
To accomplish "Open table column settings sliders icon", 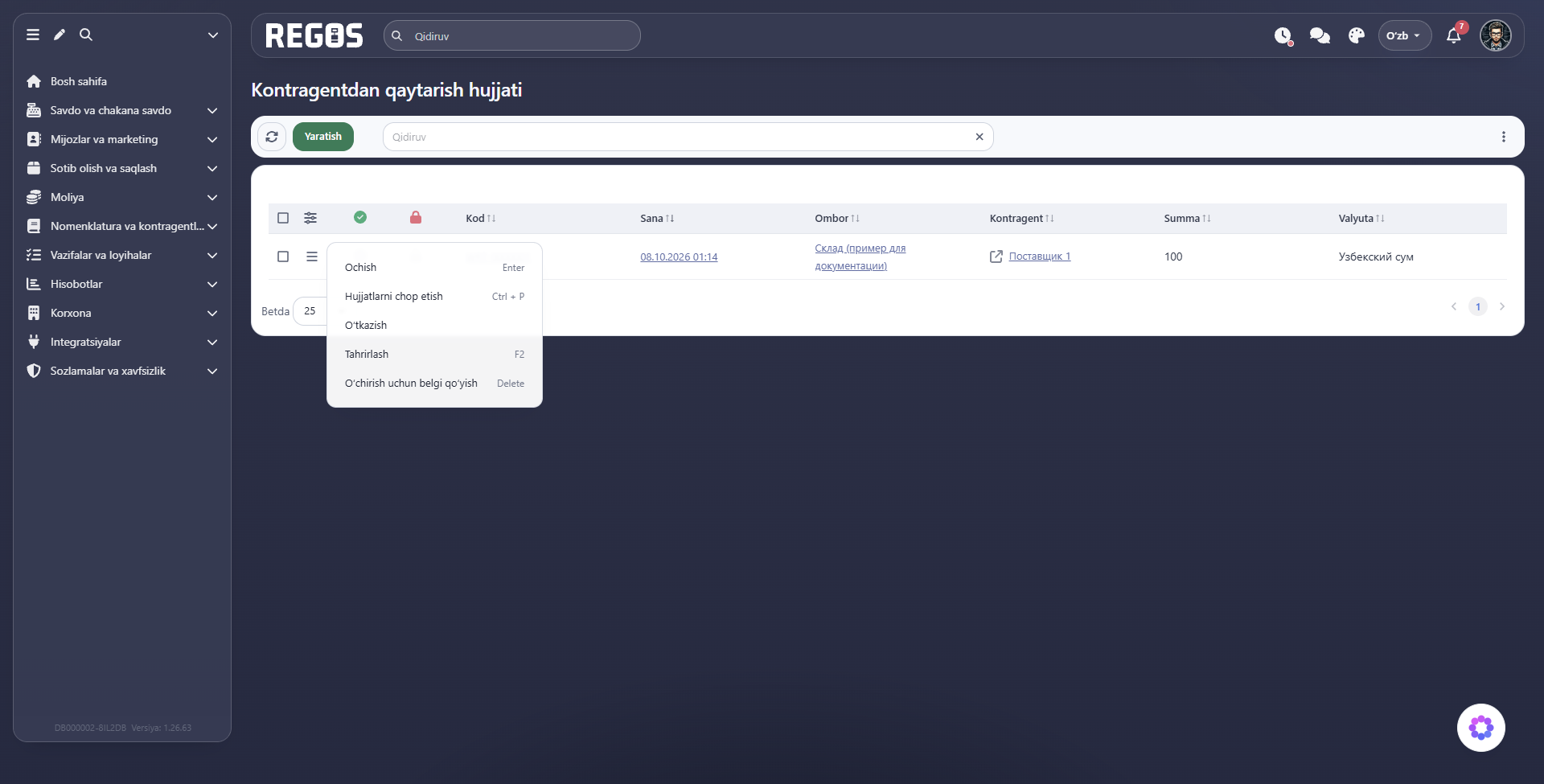I will [x=310, y=218].
